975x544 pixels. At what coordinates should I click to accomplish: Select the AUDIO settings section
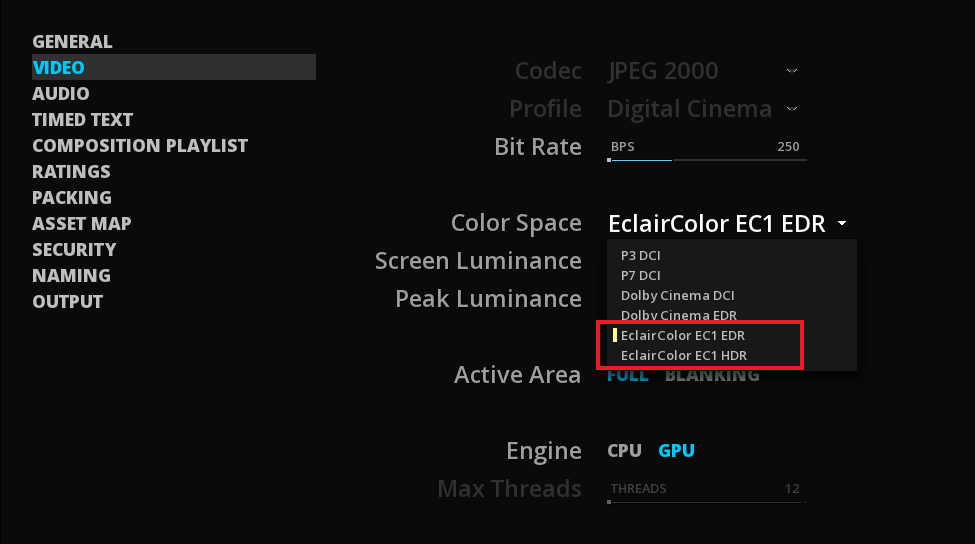(x=61, y=94)
